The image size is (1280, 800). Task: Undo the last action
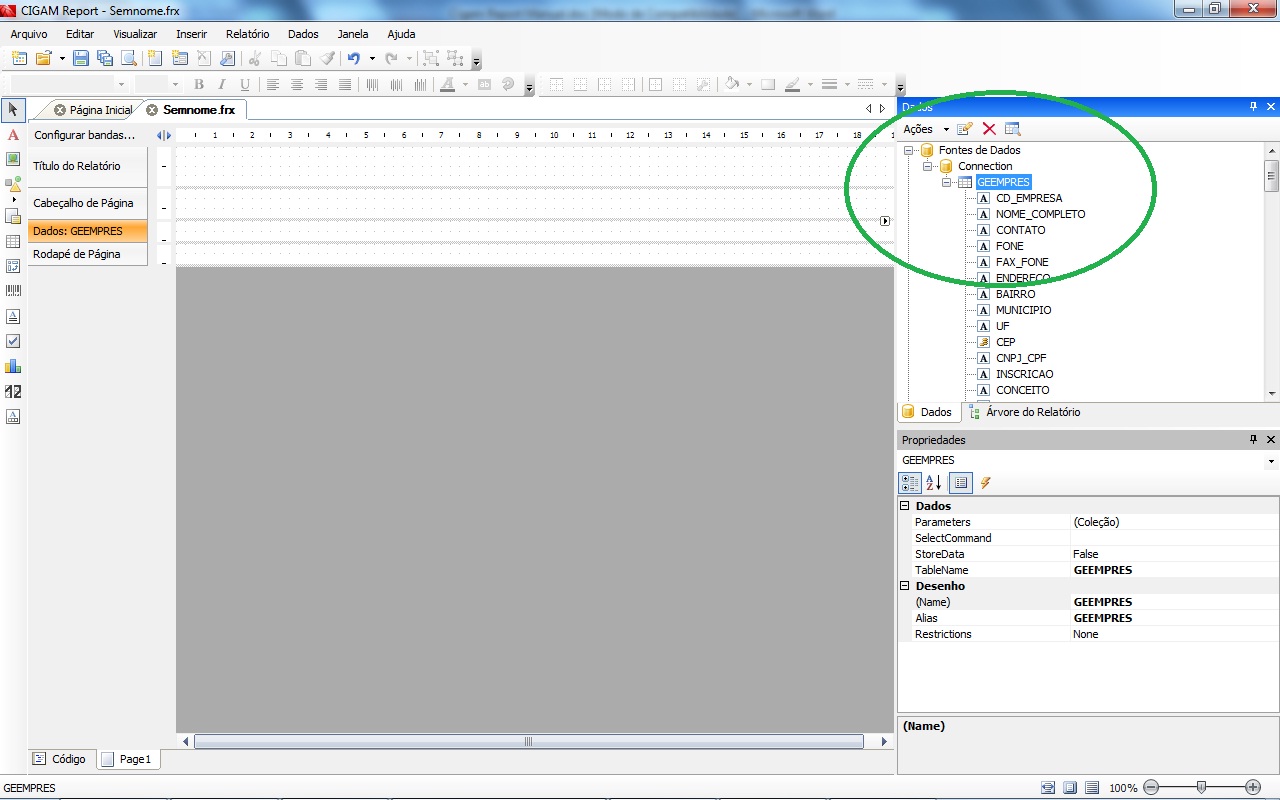(354, 59)
